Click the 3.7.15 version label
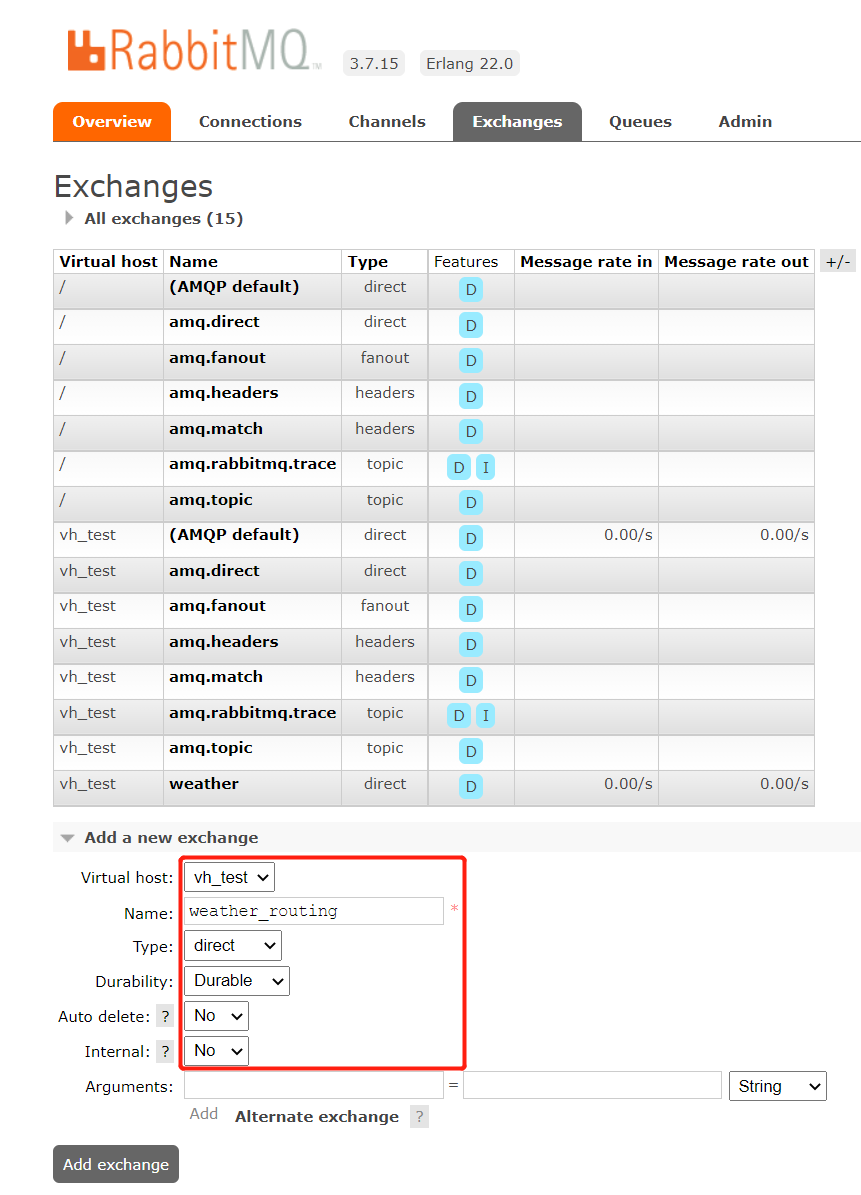 click(374, 63)
